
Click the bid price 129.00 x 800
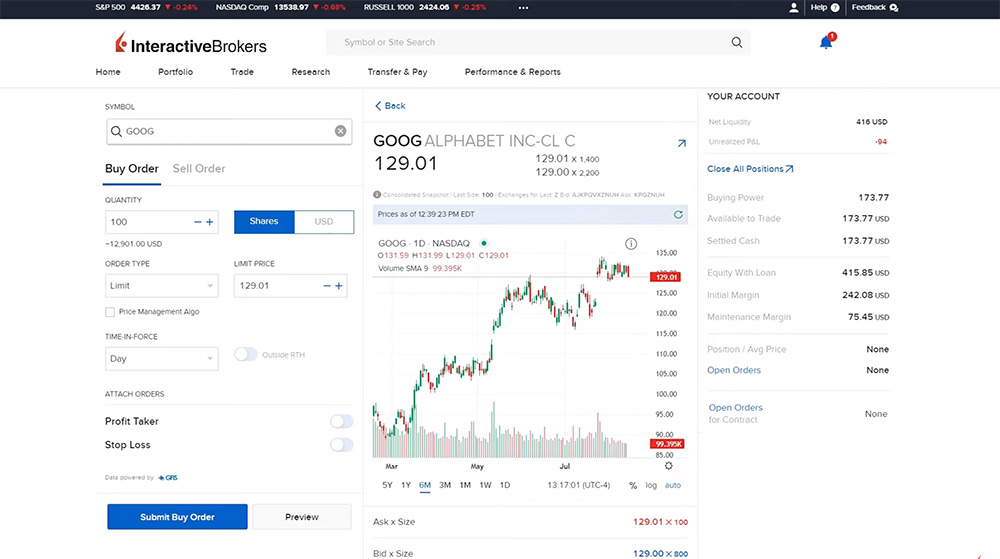tap(660, 553)
